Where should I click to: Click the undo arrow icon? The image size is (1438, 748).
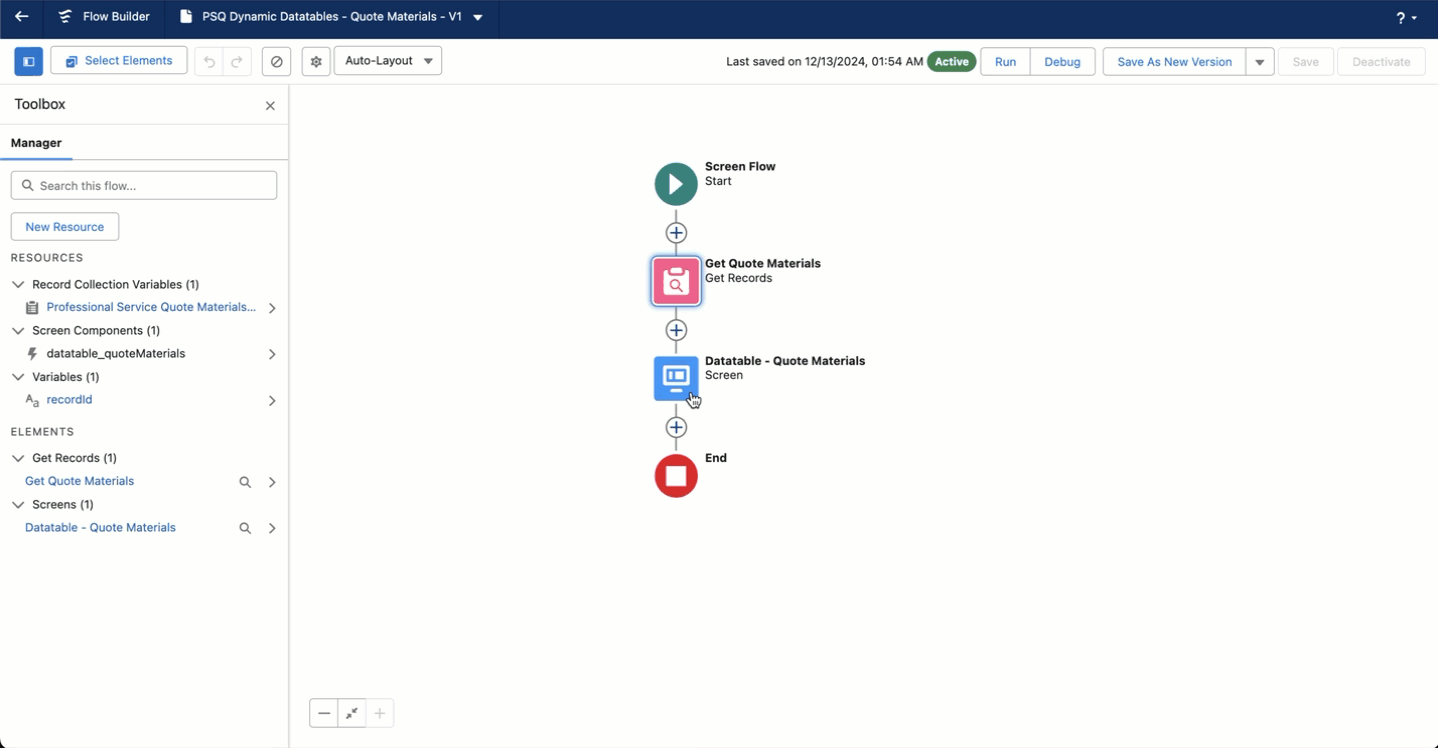pos(209,62)
